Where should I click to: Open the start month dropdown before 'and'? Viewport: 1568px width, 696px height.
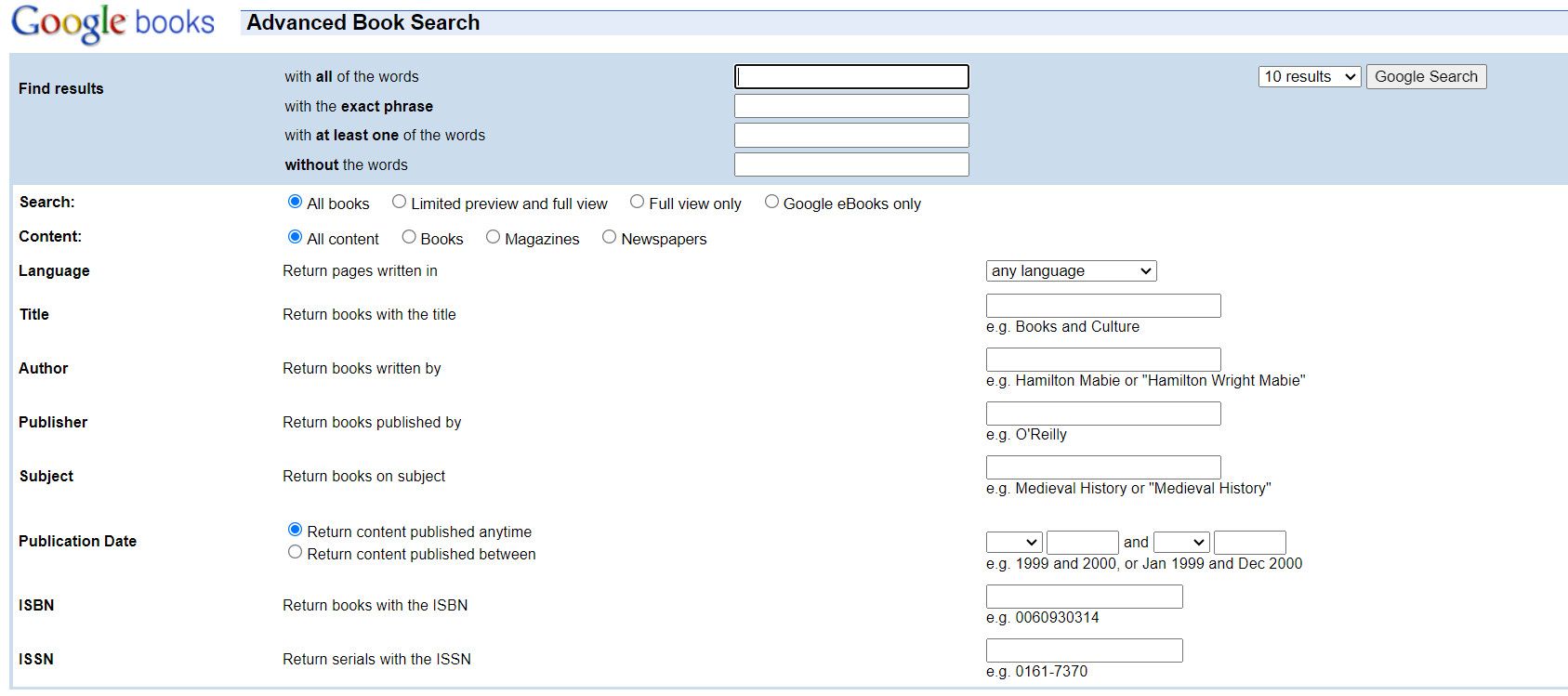1014,542
